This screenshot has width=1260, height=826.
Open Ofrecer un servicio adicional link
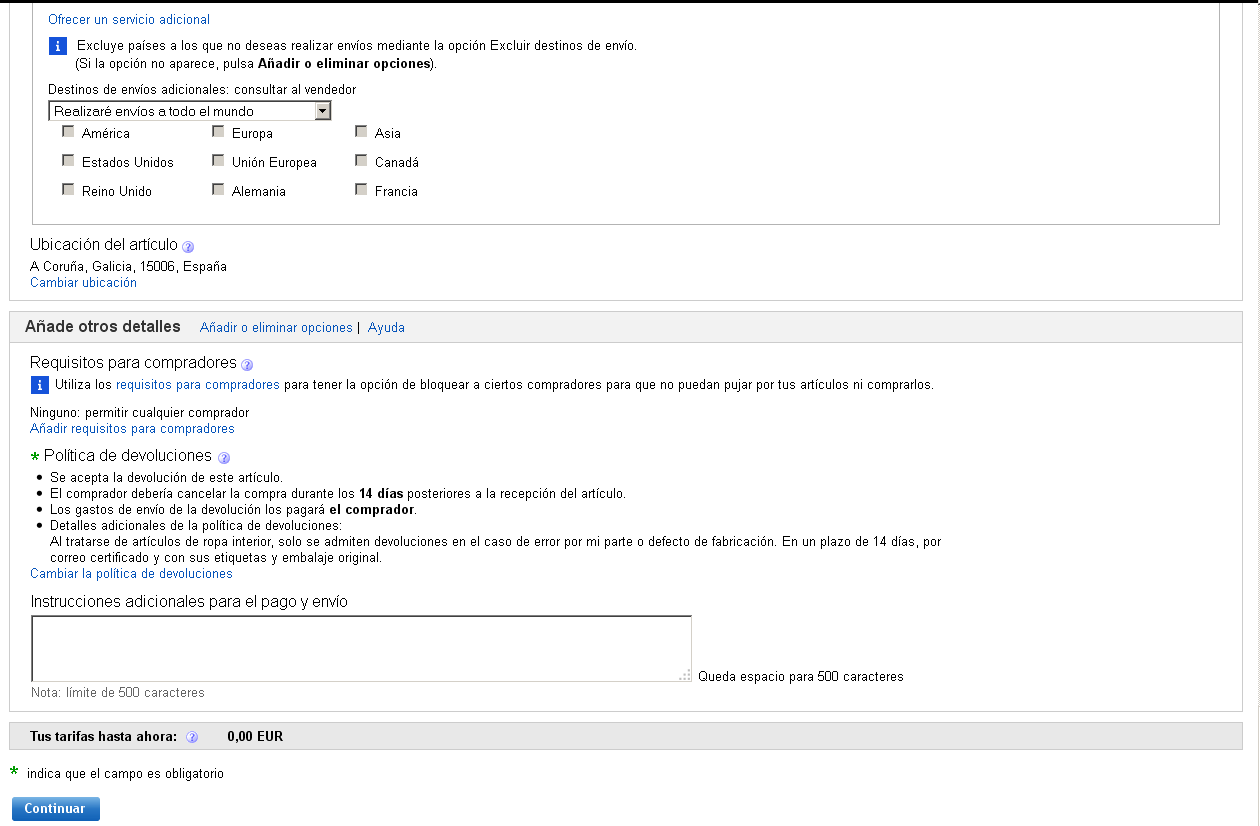point(129,19)
